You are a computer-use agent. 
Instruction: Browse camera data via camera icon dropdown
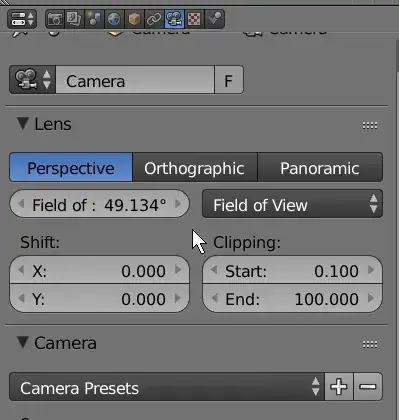point(33,80)
